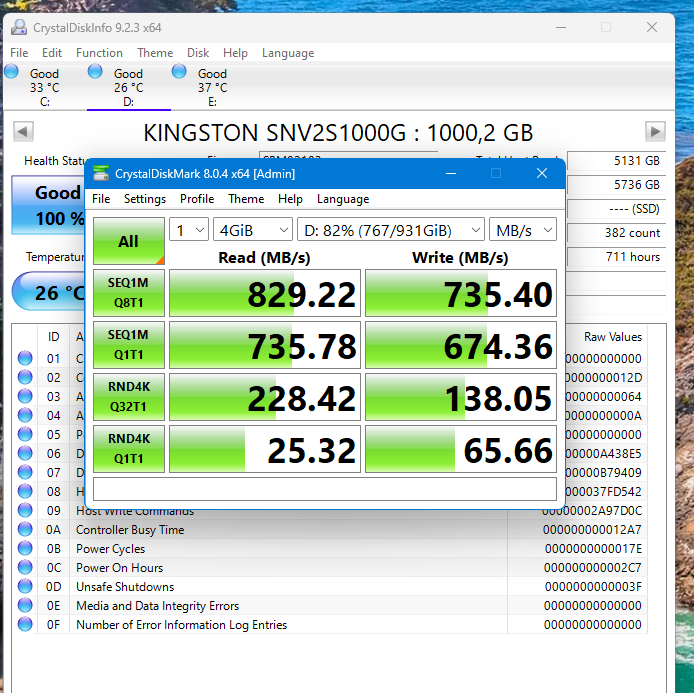
Task: Click the status orb for attribute 03
Action: [25, 396]
